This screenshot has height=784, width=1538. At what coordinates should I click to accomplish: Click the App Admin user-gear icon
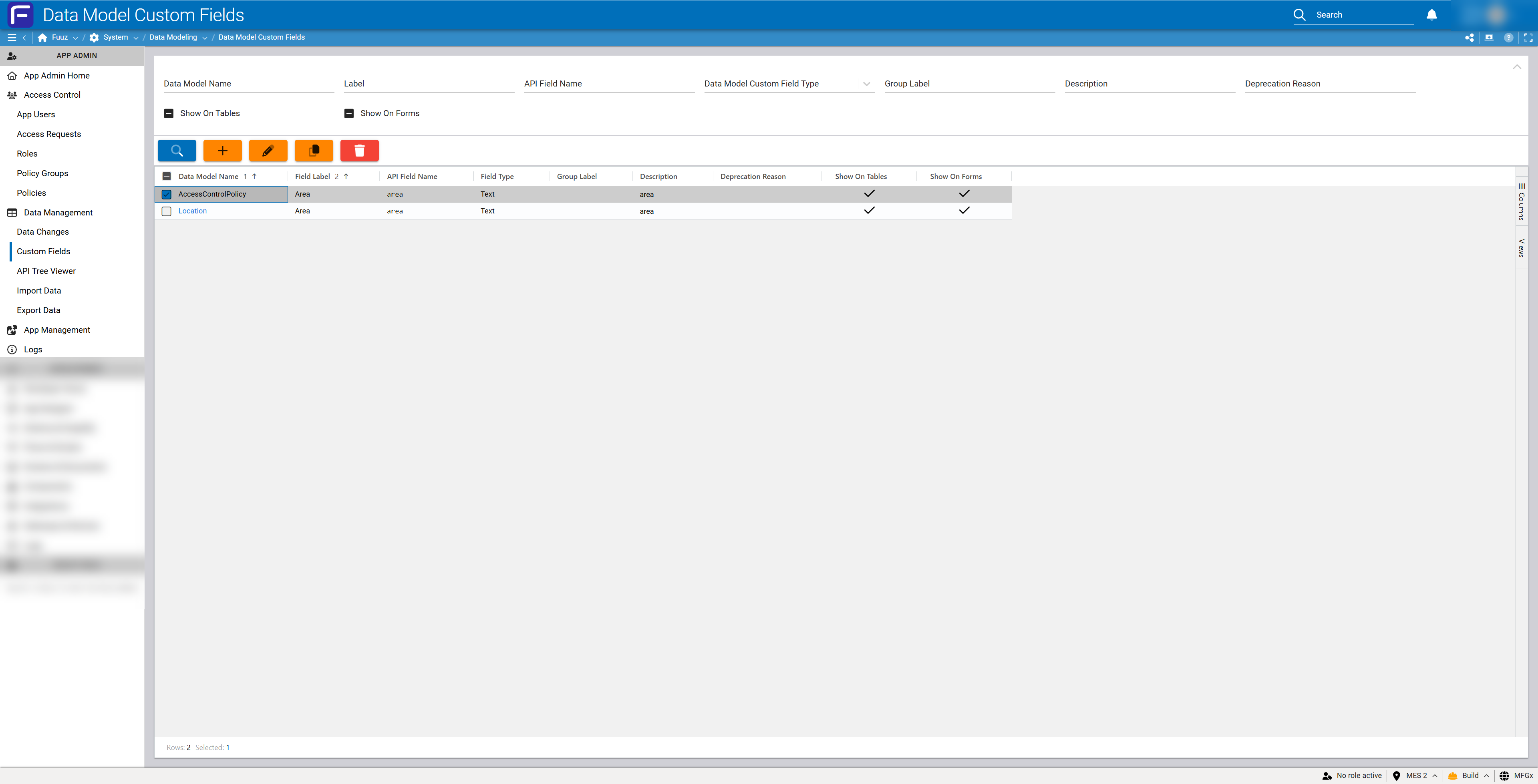12,56
